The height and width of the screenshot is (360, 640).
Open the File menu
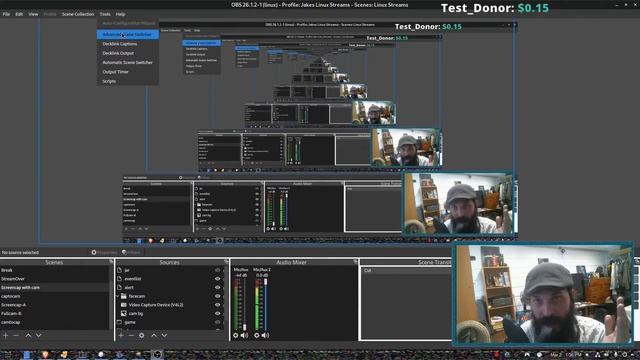[6, 14]
